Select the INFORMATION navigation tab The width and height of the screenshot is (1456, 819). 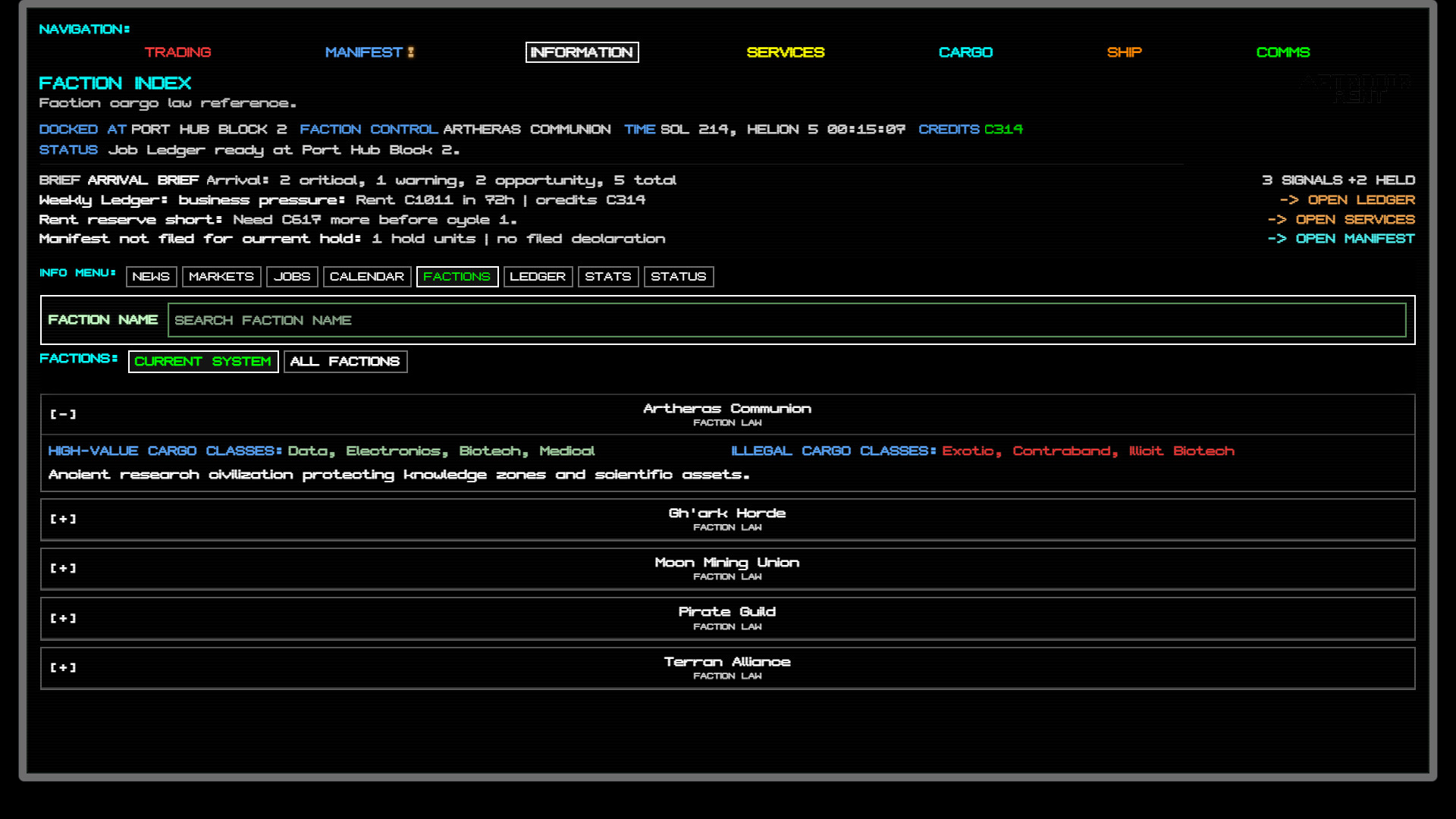click(582, 52)
